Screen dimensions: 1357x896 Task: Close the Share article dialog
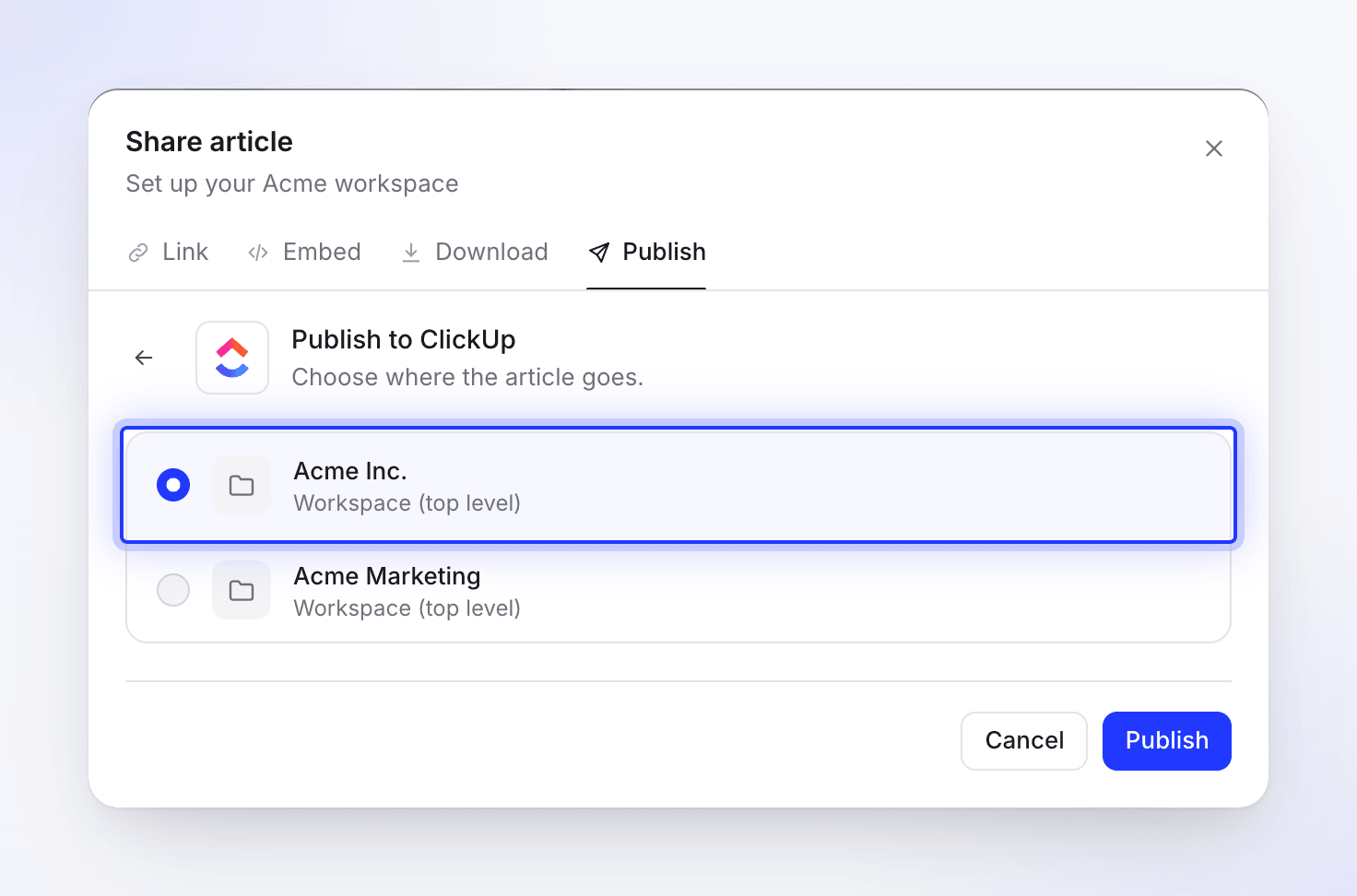click(1213, 148)
